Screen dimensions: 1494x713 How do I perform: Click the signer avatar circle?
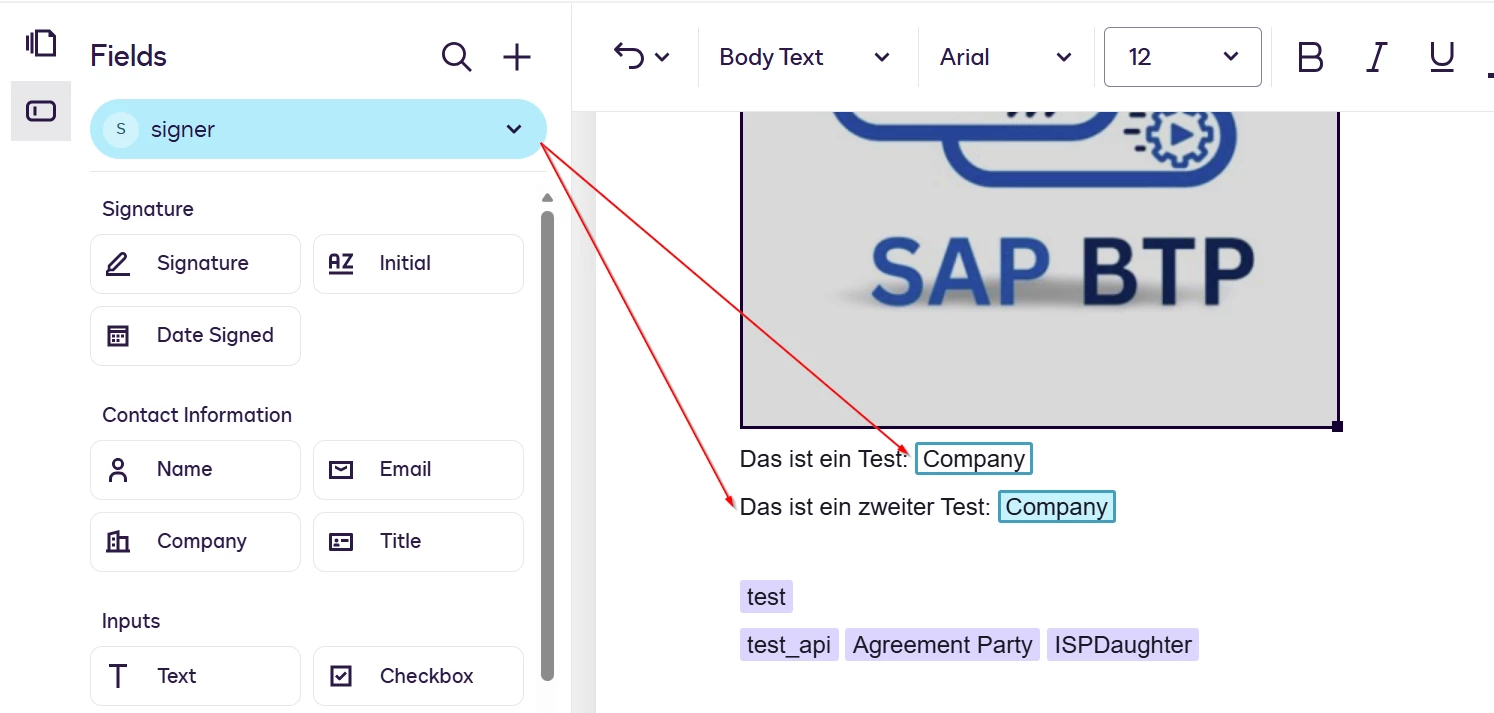(x=121, y=129)
